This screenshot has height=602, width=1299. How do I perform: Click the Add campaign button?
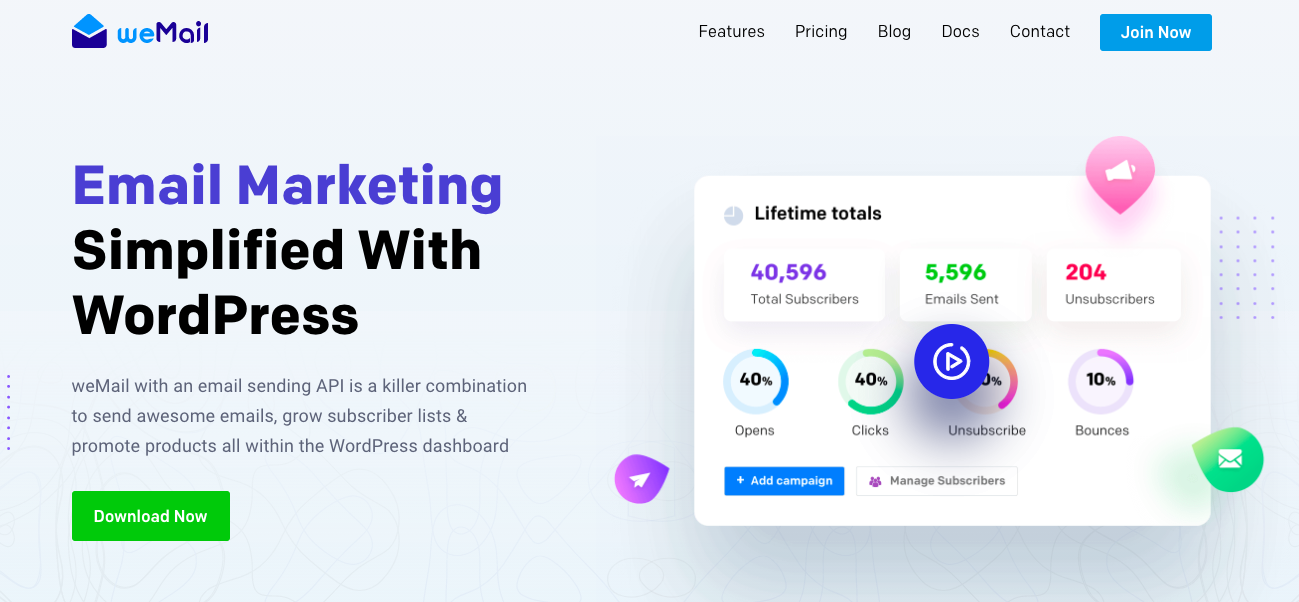pyautogui.click(x=784, y=481)
